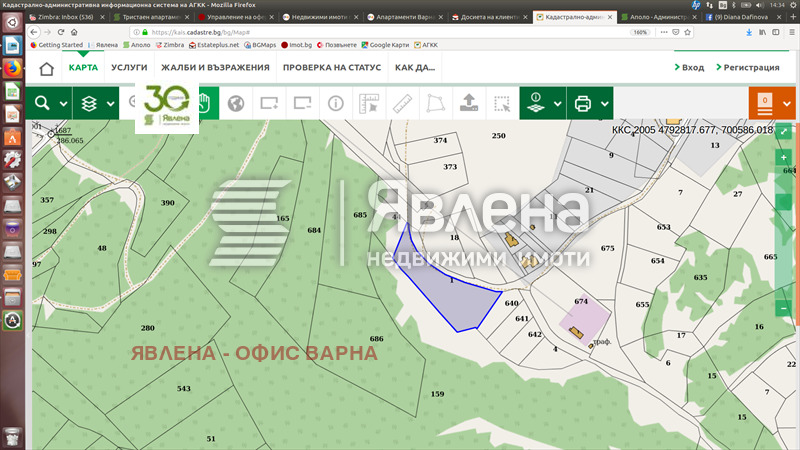Select the rectangle selection tool
The width and height of the screenshot is (800, 450).
point(502,104)
